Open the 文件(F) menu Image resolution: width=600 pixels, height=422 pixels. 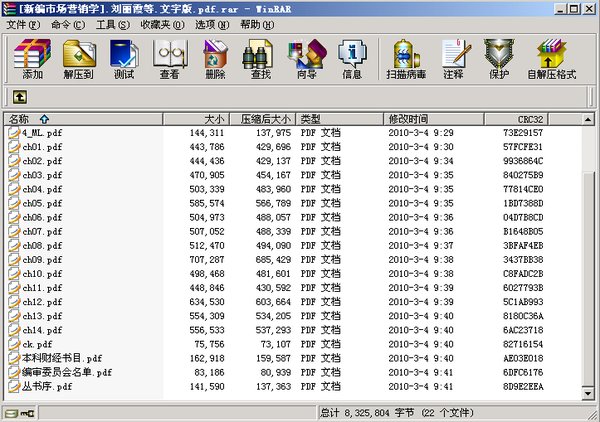pyautogui.click(x=22, y=24)
